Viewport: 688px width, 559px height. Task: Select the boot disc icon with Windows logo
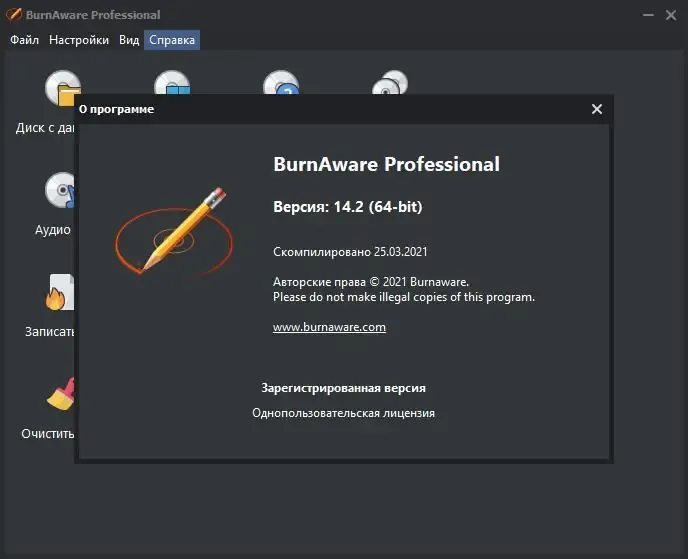pyautogui.click(x=172, y=82)
